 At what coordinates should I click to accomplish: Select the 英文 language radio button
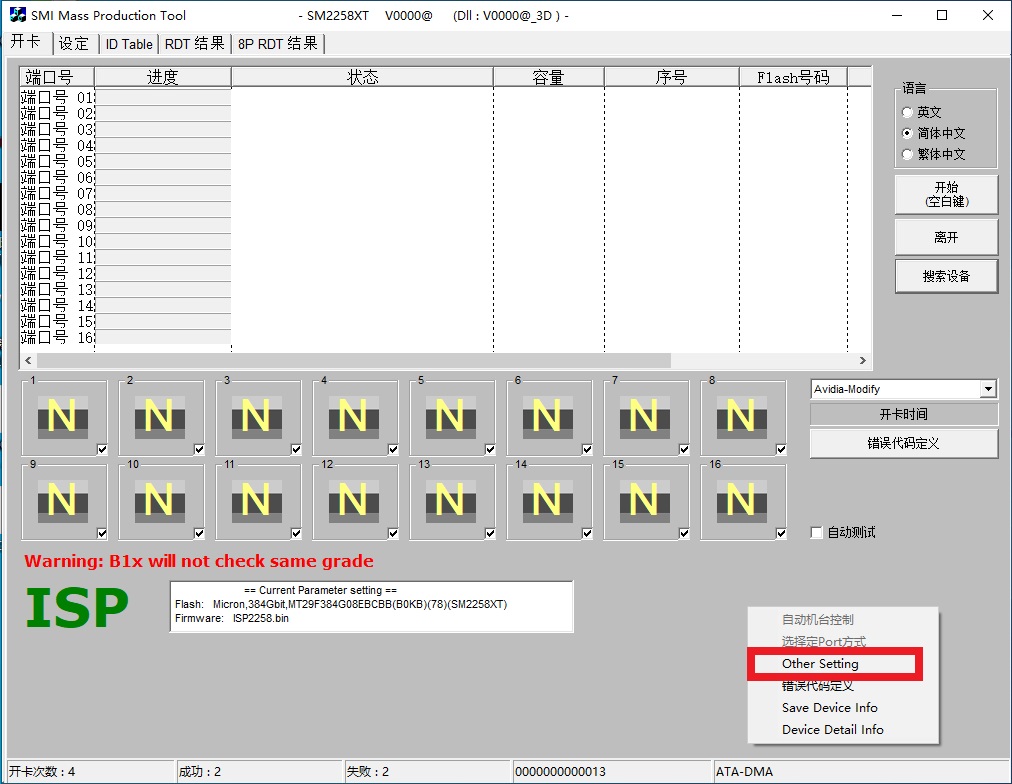(908, 113)
